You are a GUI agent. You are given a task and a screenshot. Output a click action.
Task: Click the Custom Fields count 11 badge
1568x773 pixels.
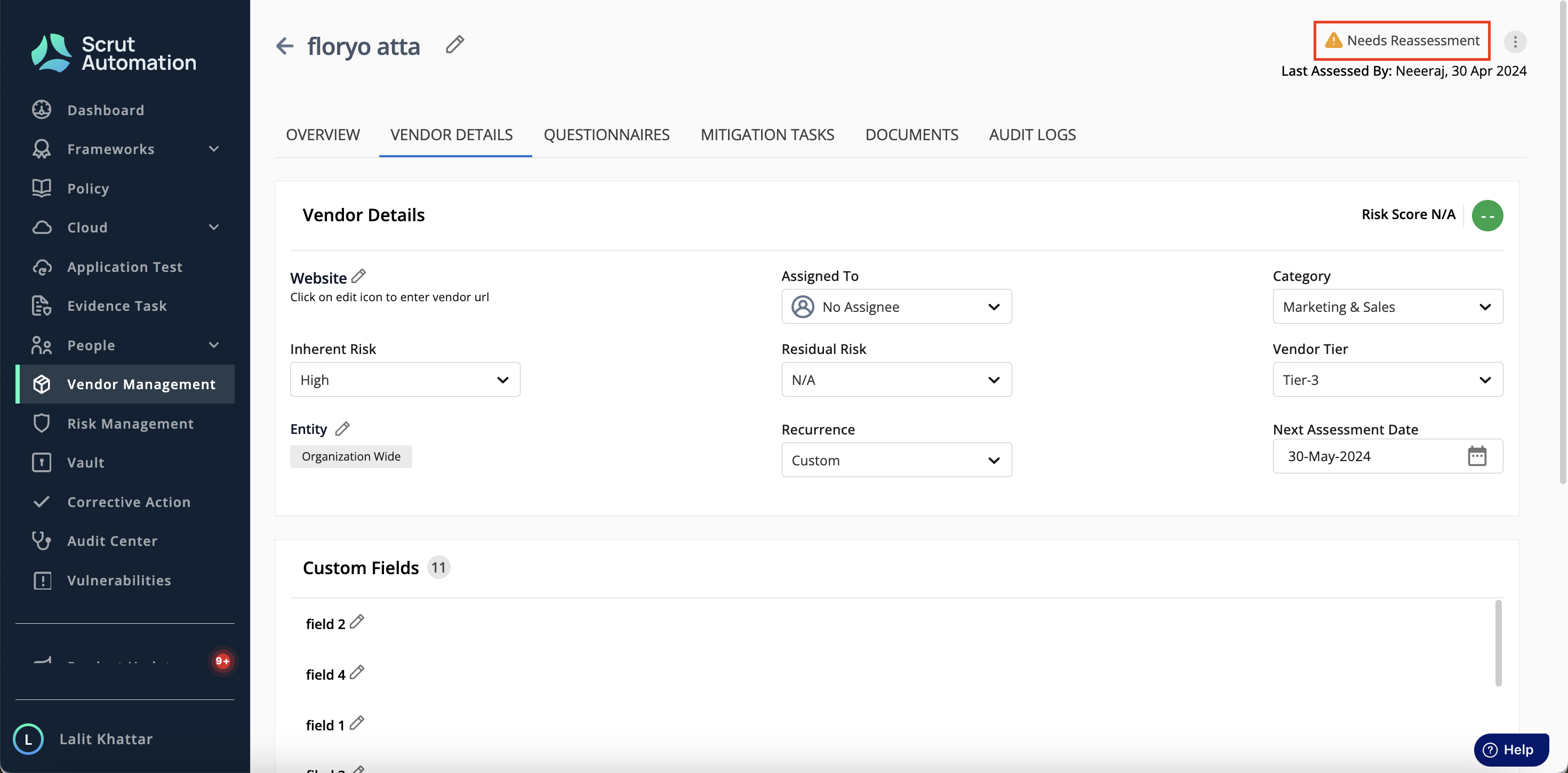coord(438,567)
